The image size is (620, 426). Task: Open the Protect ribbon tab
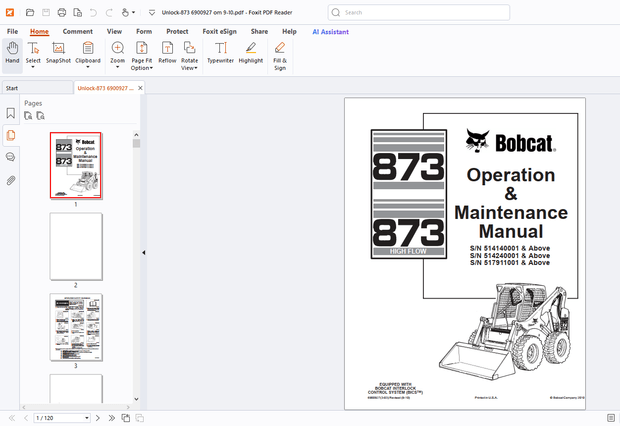(x=177, y=32)
